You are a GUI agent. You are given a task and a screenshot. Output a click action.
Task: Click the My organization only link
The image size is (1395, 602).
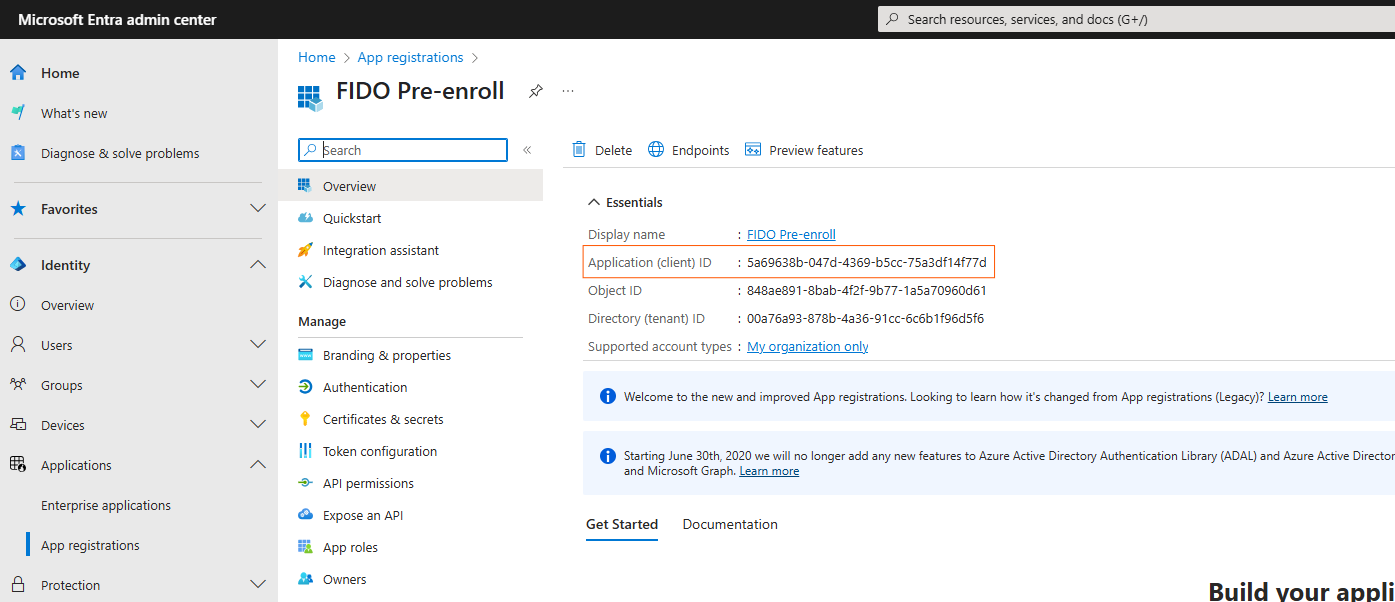click(808, 346)
